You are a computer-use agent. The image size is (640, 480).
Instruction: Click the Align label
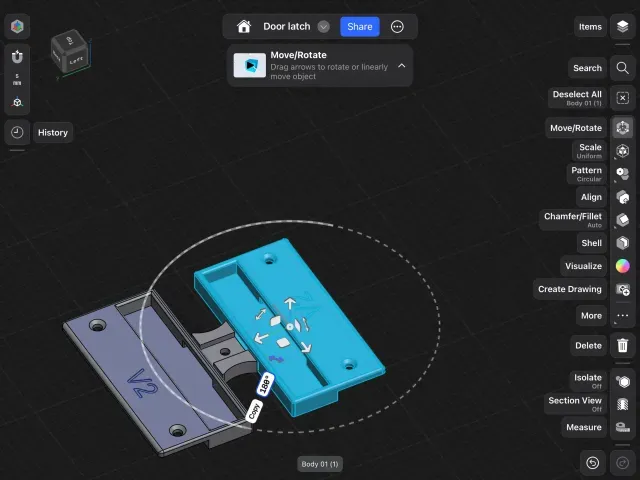[x=591, y=197]
